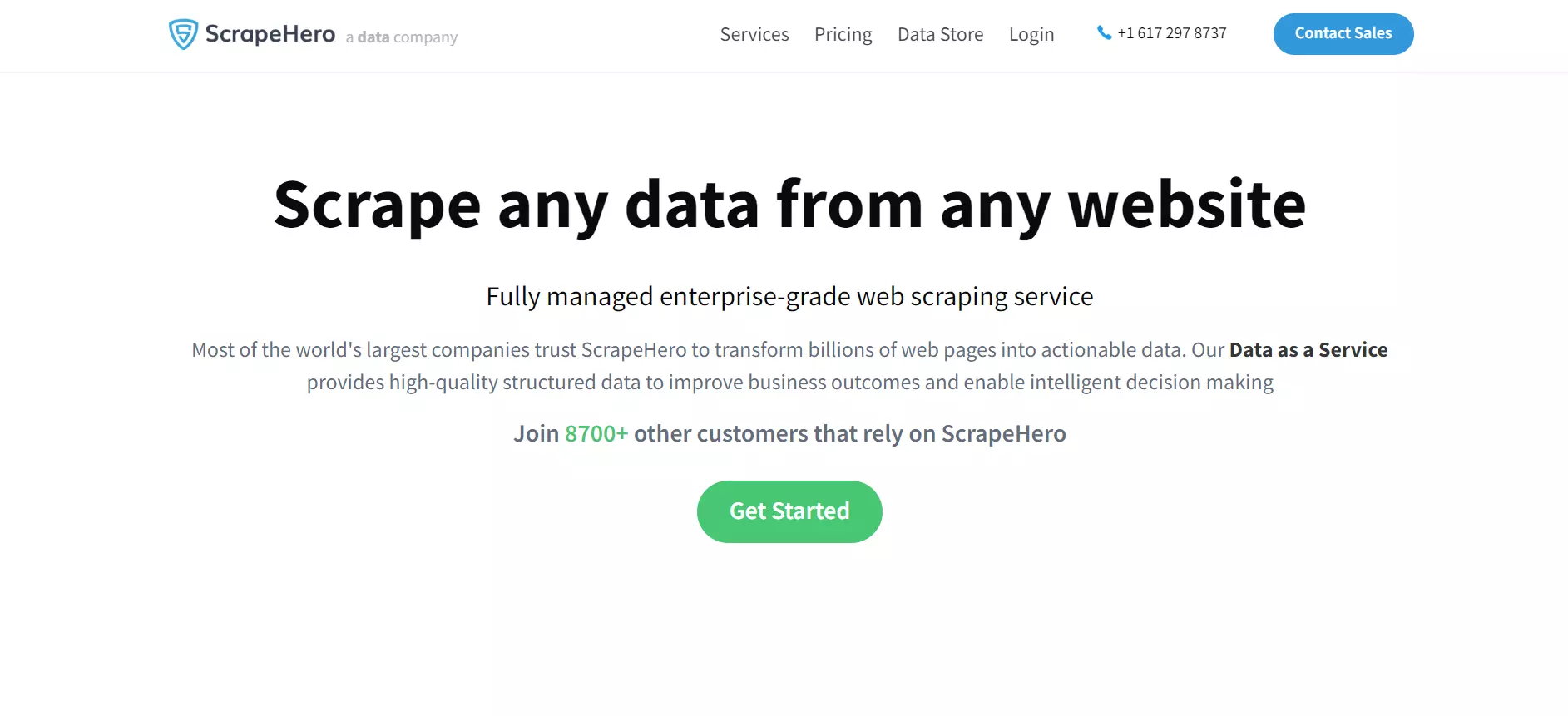Click the ScrapeHero wordmark to go home

click(270, 34)
